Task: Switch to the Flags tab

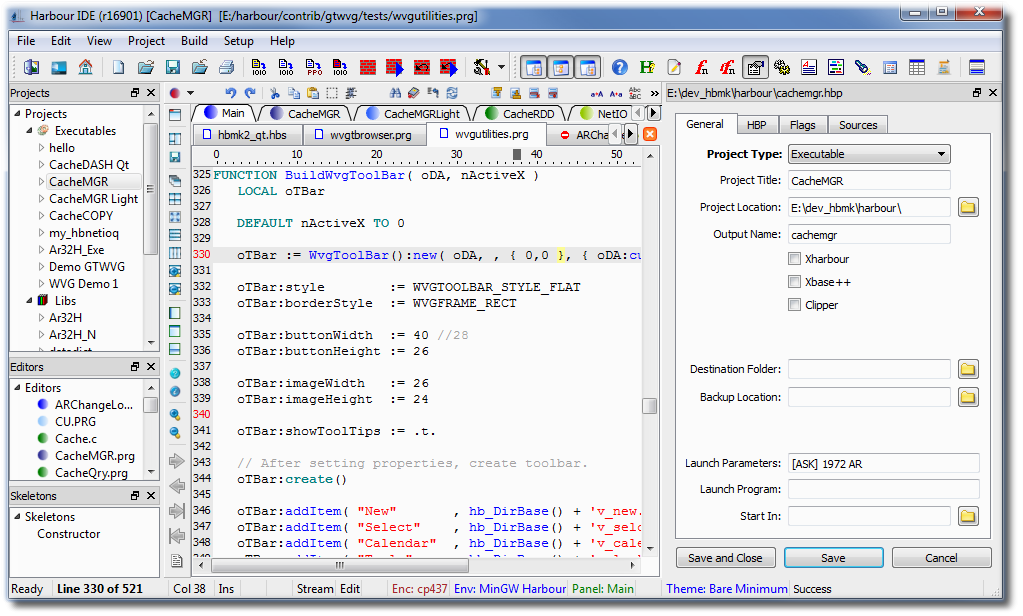Action: (x=802, y=125)
